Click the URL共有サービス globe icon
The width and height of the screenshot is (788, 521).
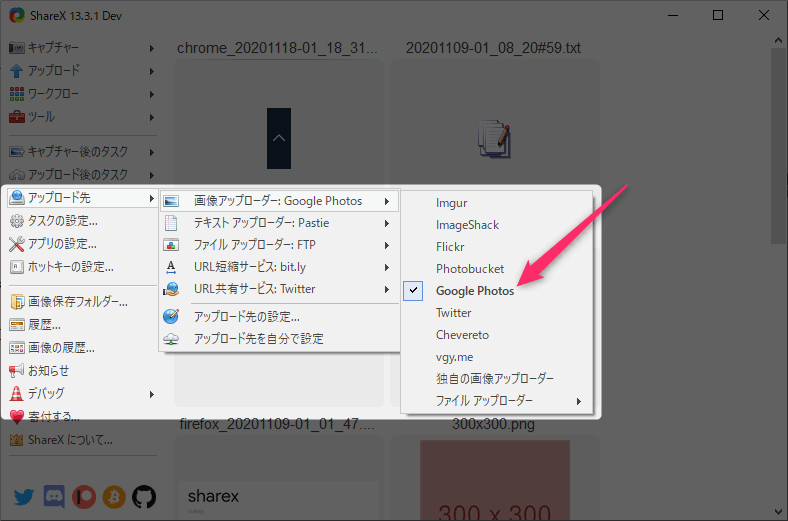click(x=171, y=289)
